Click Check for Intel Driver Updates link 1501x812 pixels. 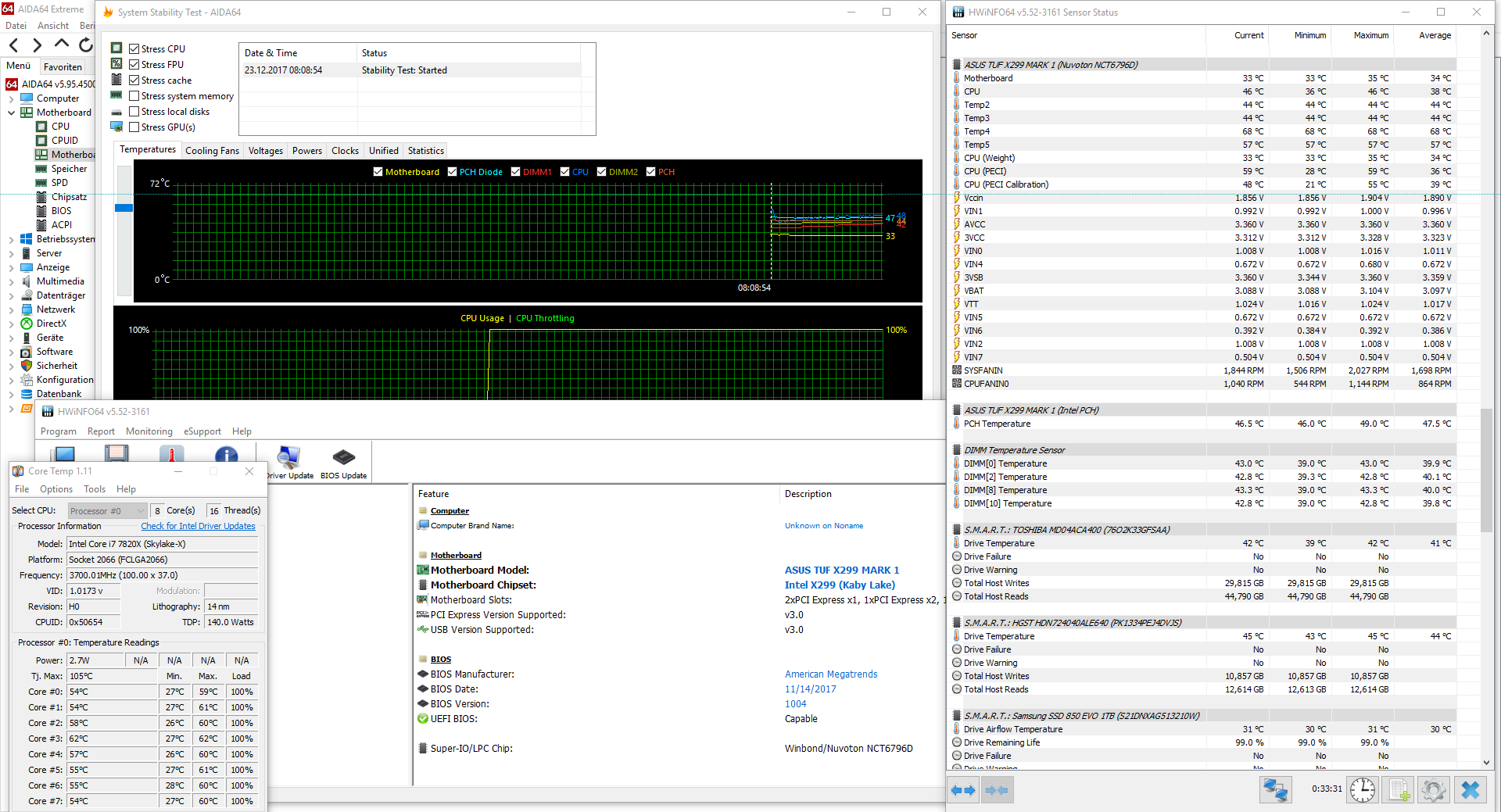[198, 526]
